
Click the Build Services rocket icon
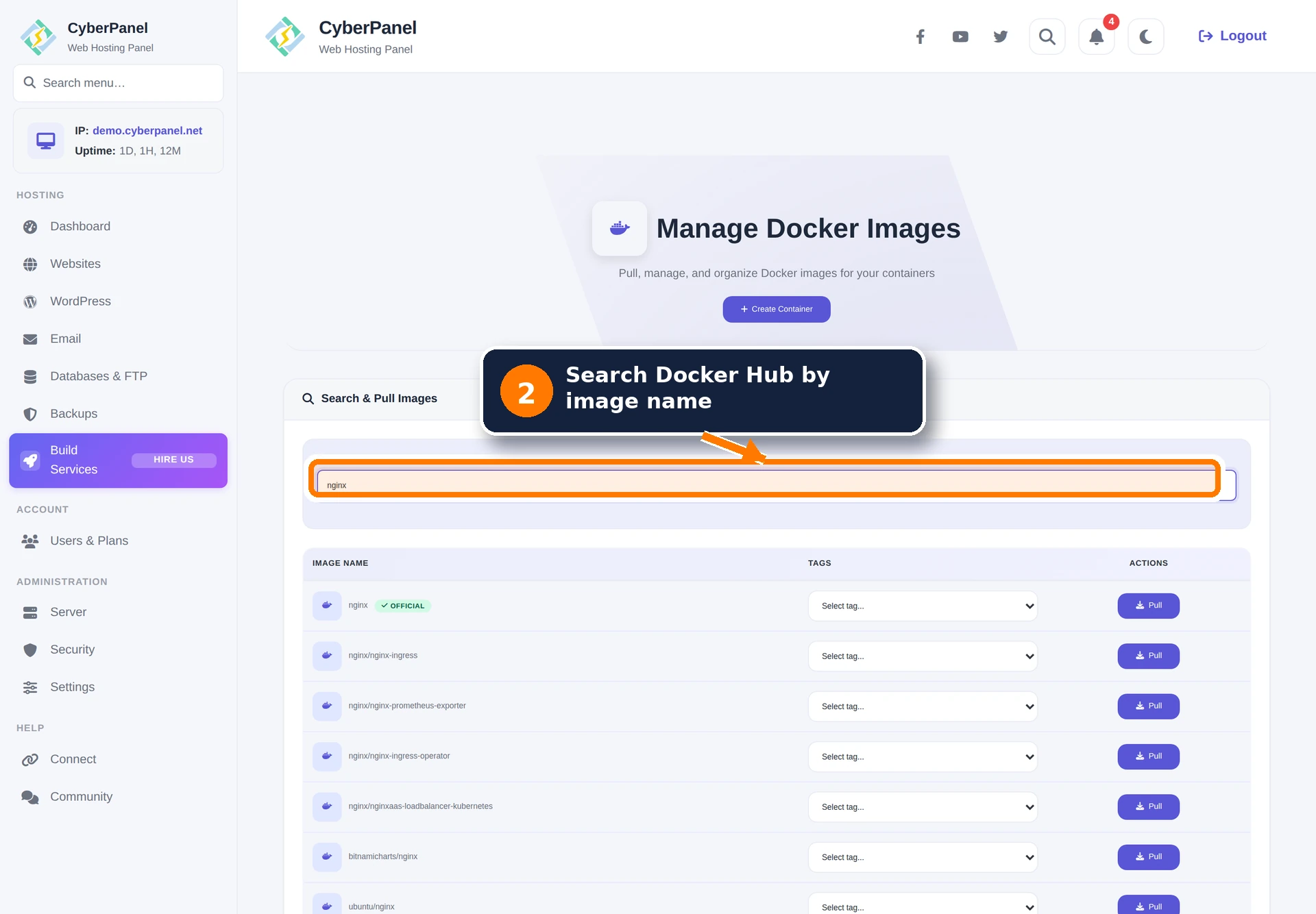[30, 460]
